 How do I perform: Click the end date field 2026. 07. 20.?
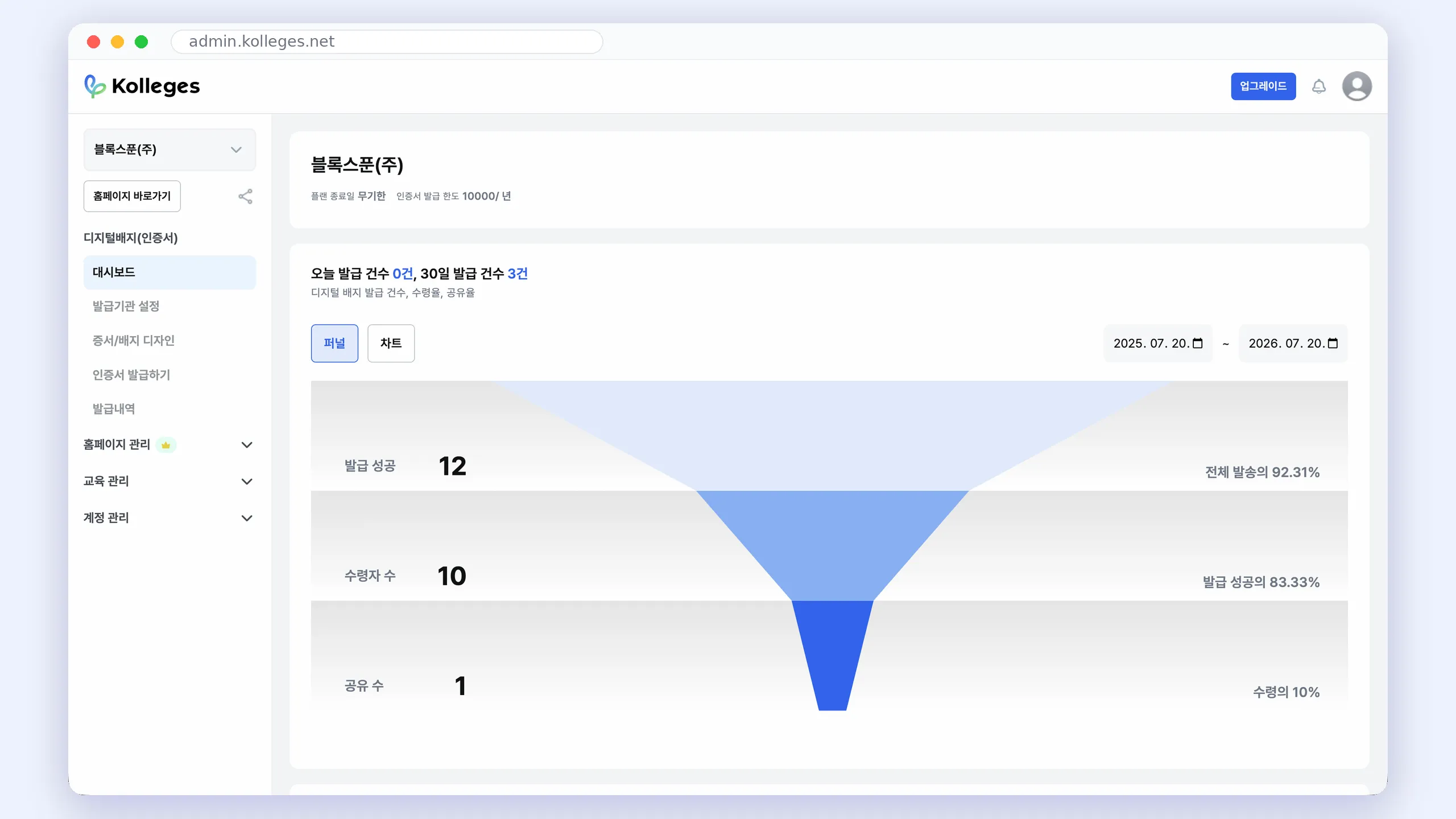(1293, 343)
